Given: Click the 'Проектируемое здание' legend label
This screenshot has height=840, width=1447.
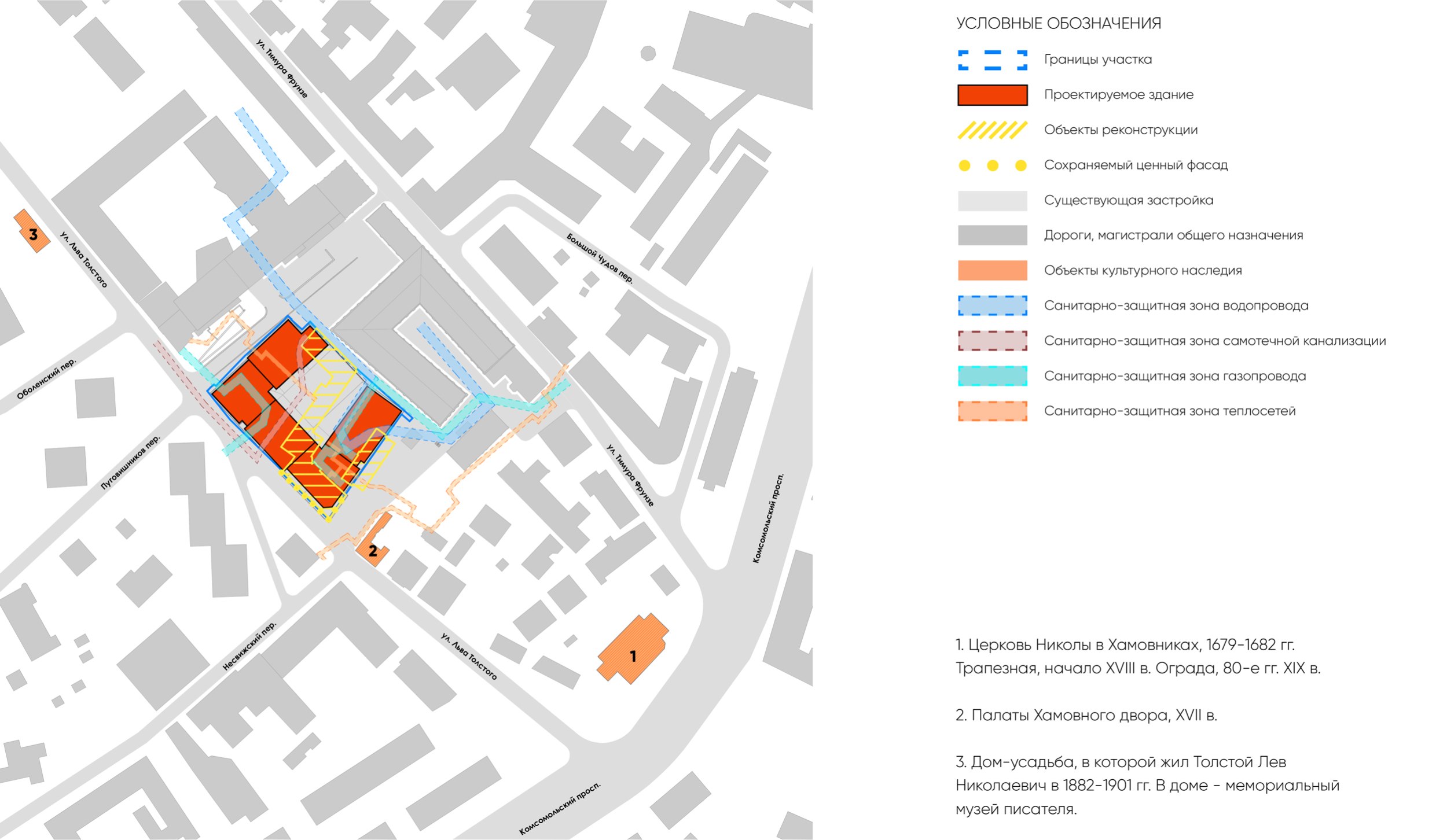Looking at the screenshot, I should pos(1118,95).
